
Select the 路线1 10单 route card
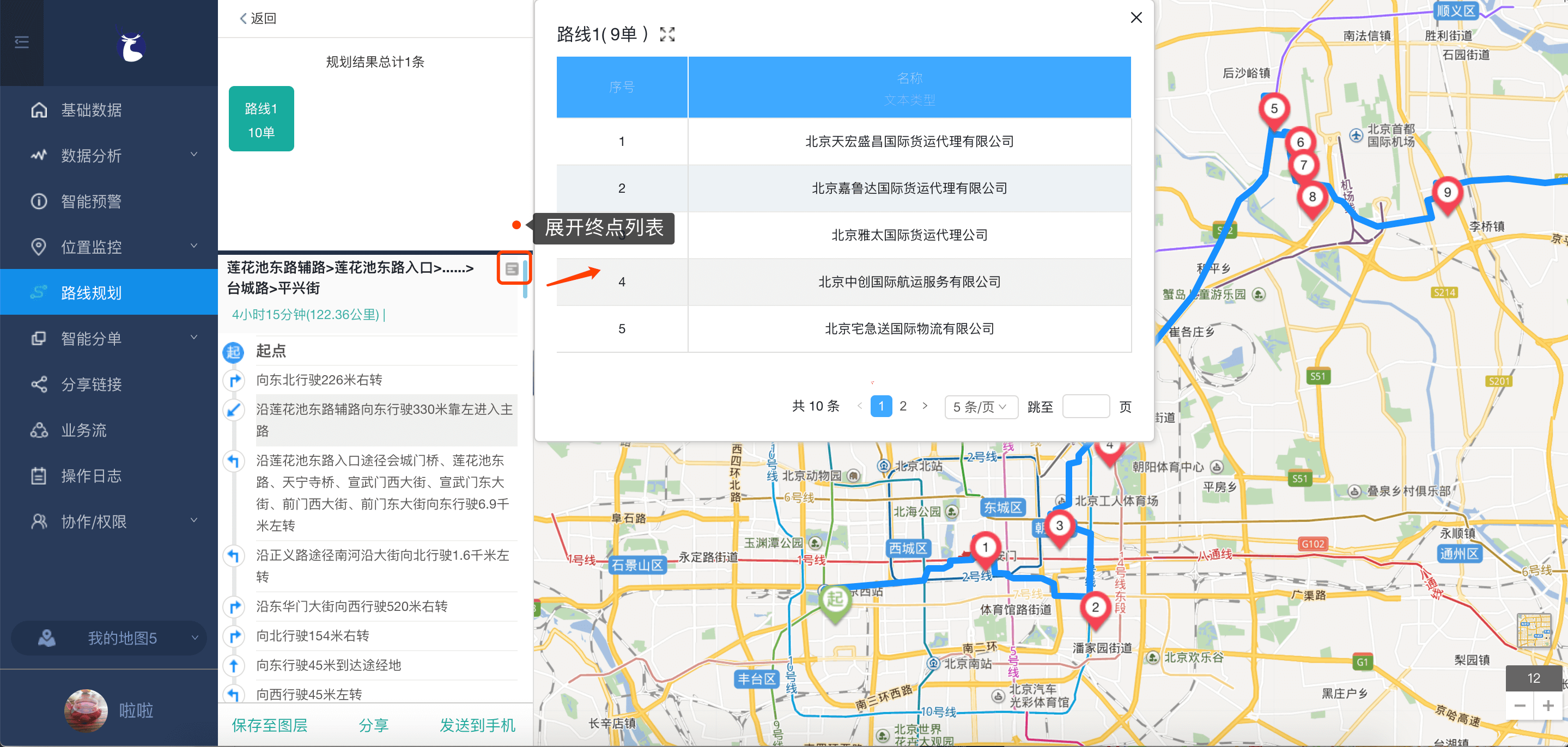pos(261,119)
